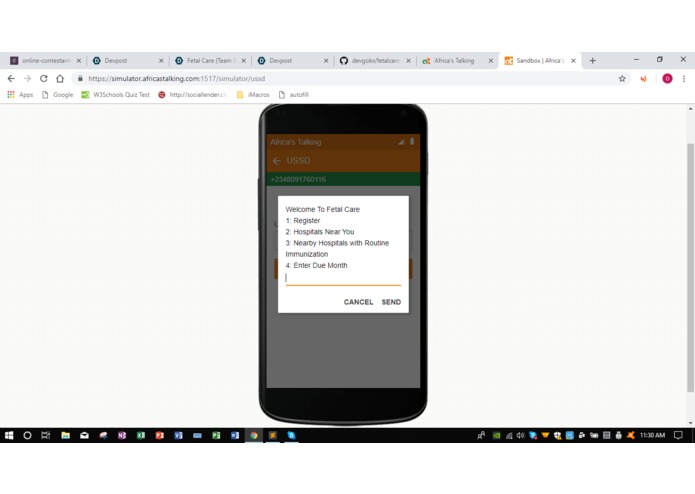
Task: Open the W3Schools Quiz Test bookmark
Action: [116, 94]
